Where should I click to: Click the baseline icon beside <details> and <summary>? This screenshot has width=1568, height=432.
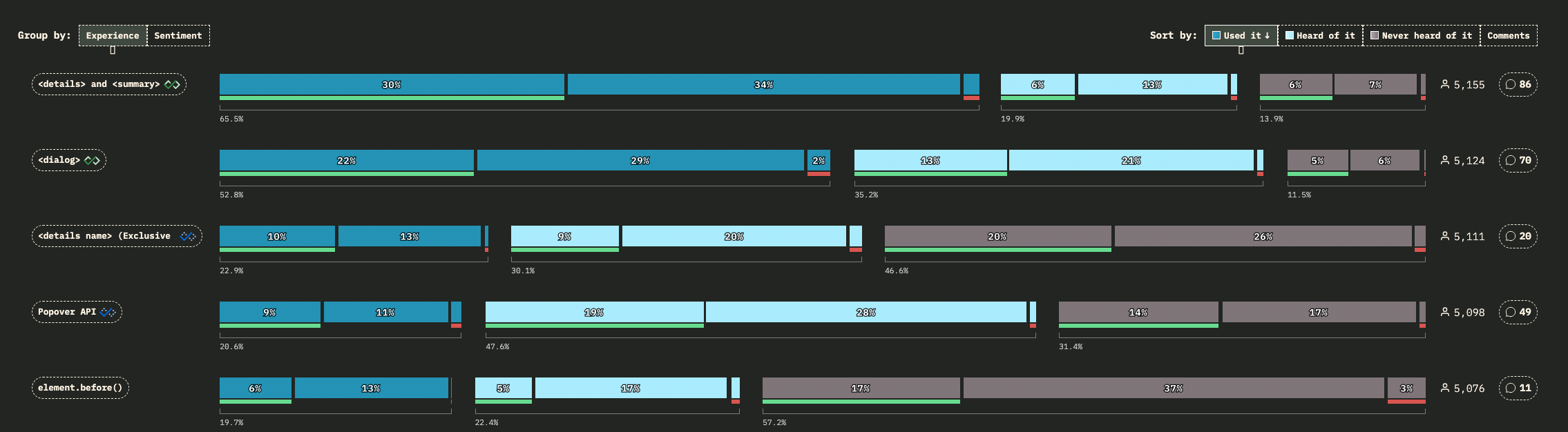(172, 85)
